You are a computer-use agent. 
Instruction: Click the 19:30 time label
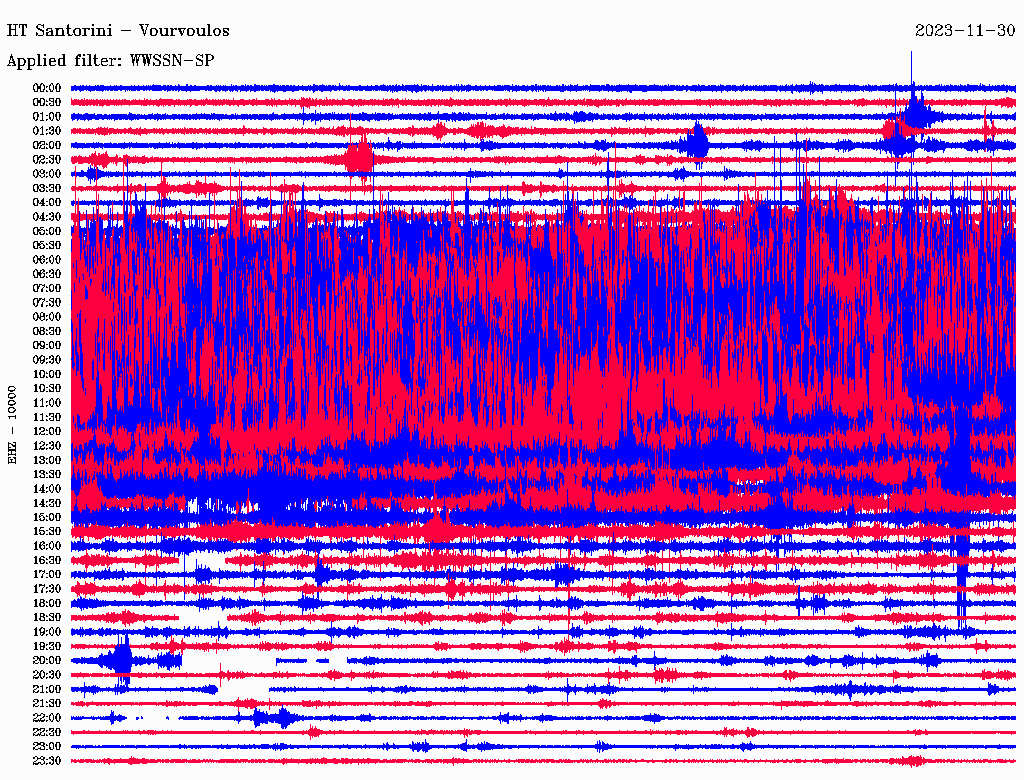point(47,646)
